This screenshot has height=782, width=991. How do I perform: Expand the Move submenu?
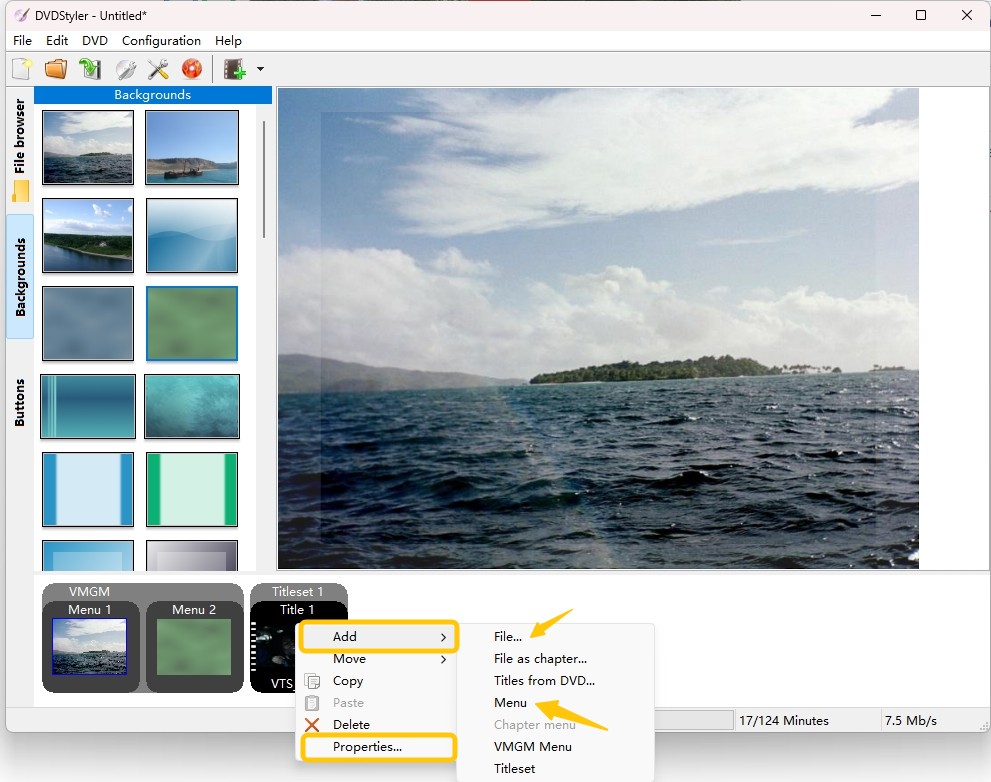(350, 659)
